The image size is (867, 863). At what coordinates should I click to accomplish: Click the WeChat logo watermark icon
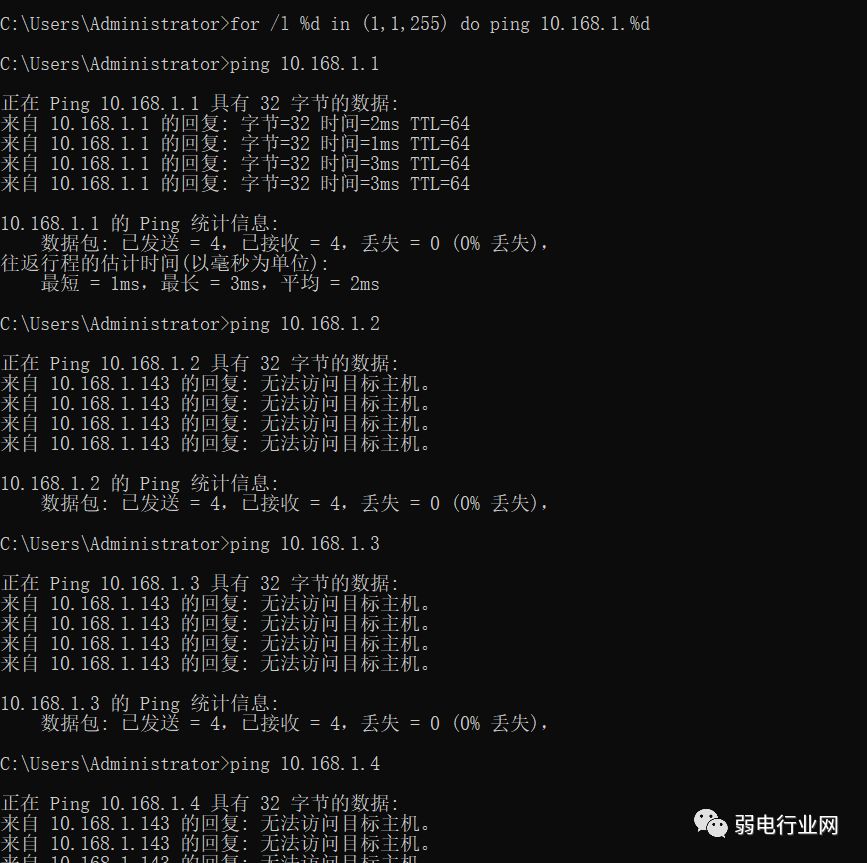coord(711,824)
